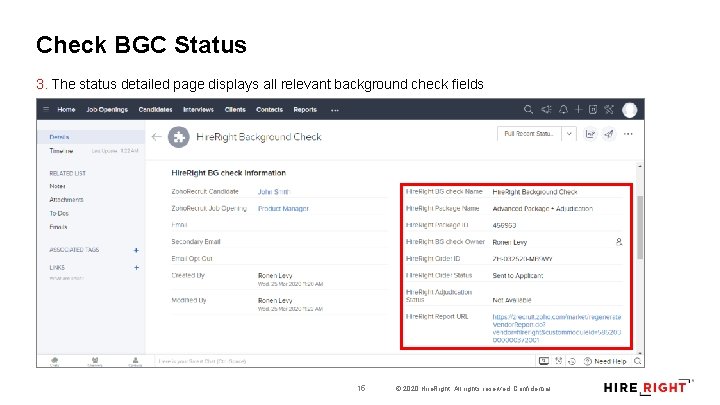The image size is (720, 405).
Task: Click the owner user icon beside Ronen Levy
Action: (x=619, y=242)
